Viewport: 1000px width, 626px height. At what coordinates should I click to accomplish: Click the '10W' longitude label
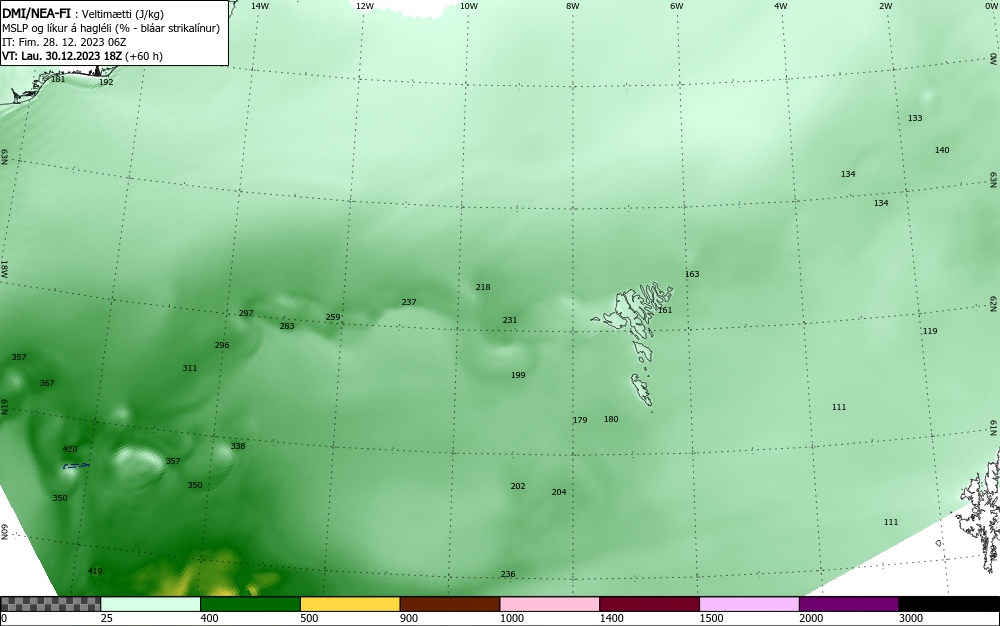pyautogui.click(x=469, y=6)
